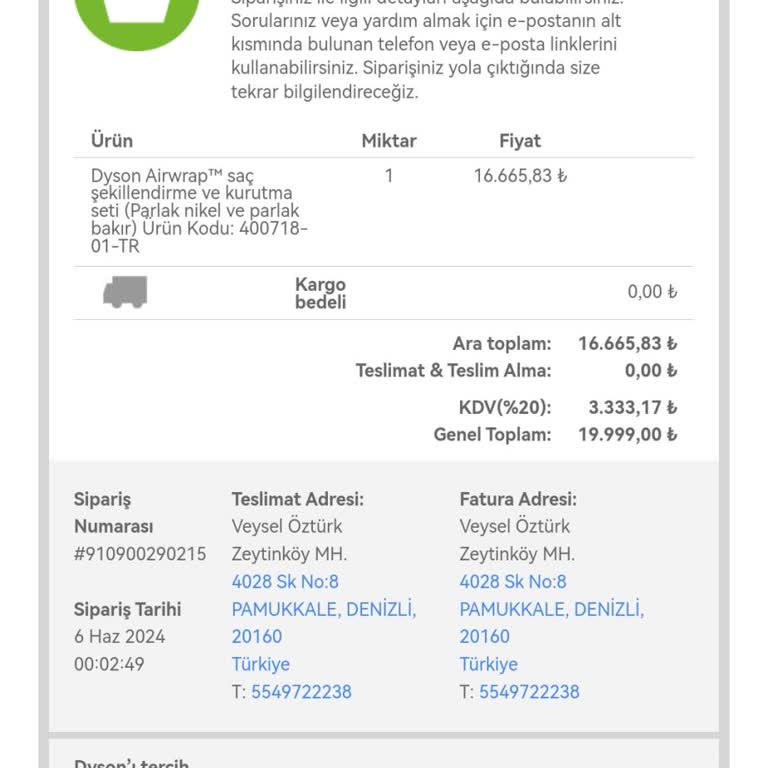Image resolution: width=768 pixels, height=768 pixels.
Task: Click Türkiye link under Fatura Adresi
Action: pyautogui.click(x=488, y=664)
